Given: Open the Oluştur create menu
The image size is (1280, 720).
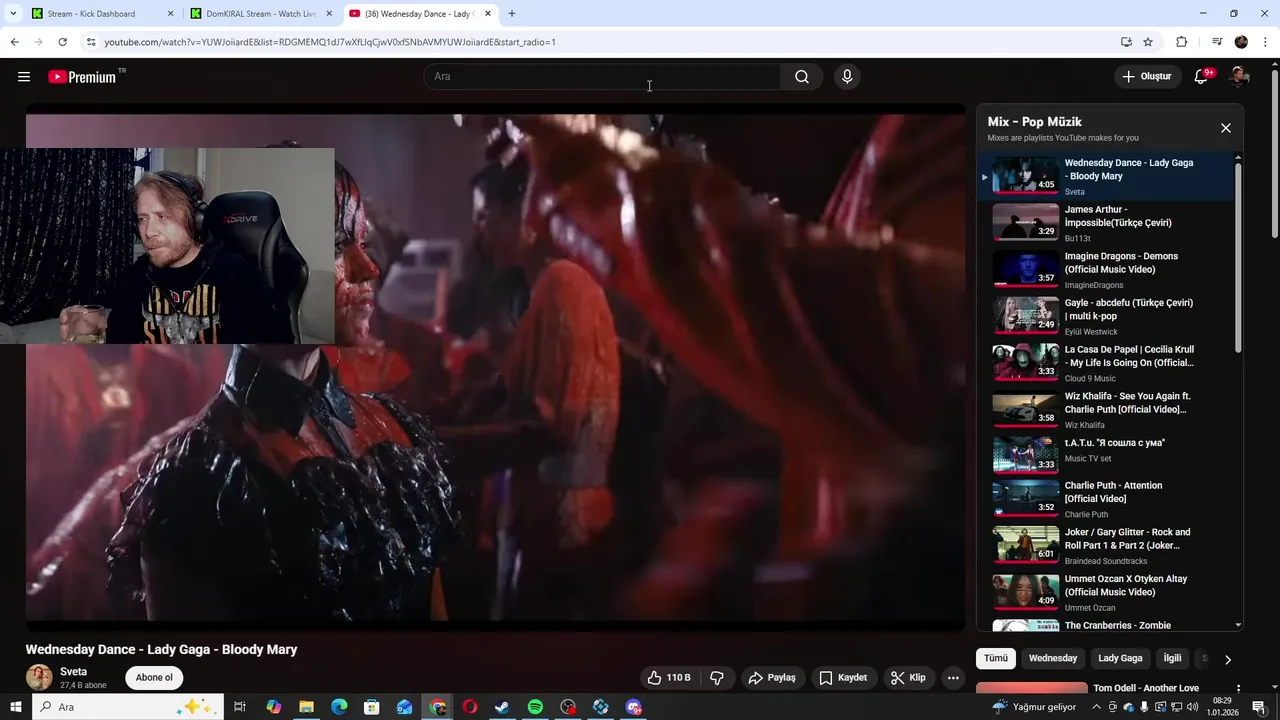Looking at the screenshot, I should click(x=1146, y=77).
